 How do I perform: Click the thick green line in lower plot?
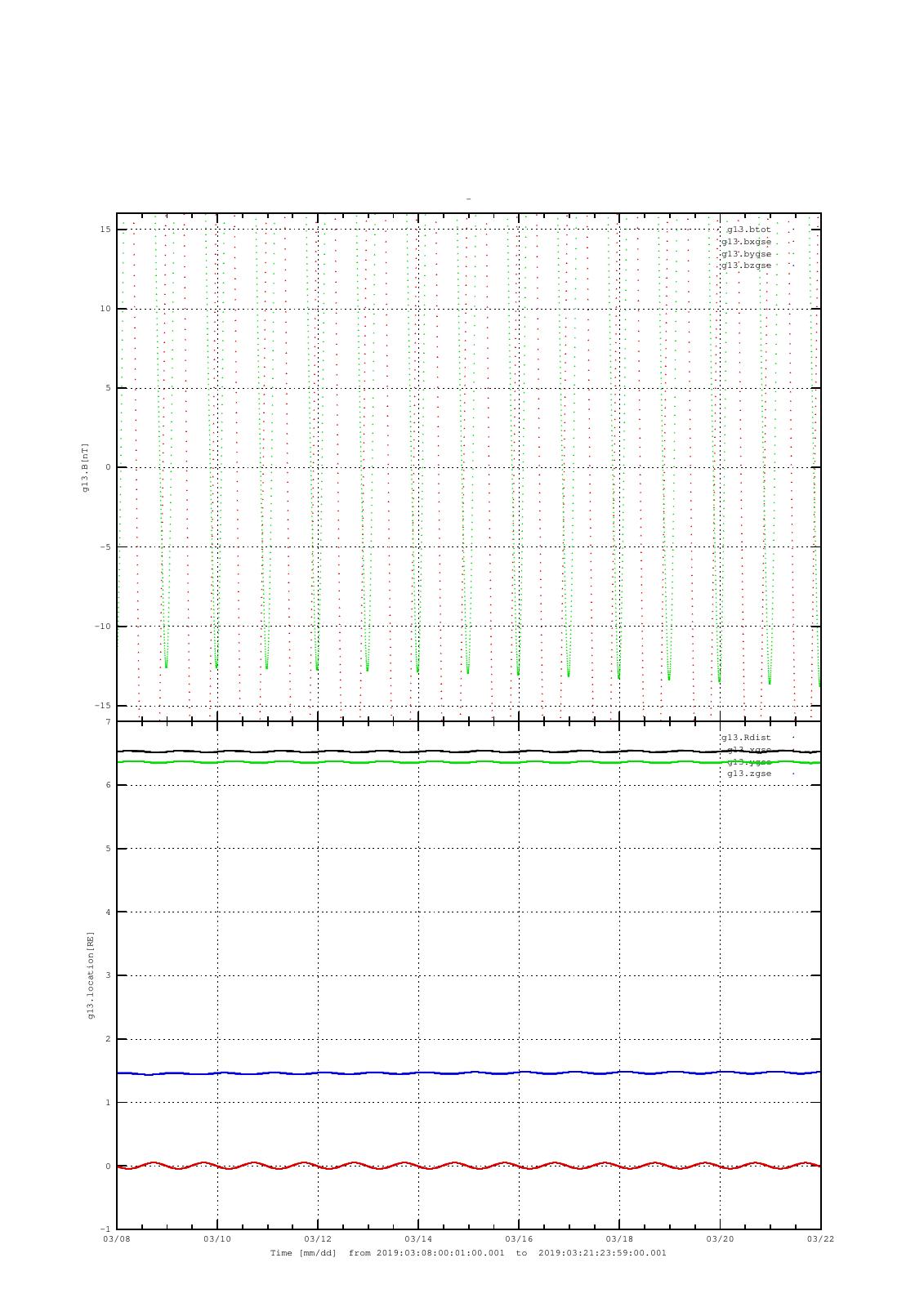click(x=408, y=762)
